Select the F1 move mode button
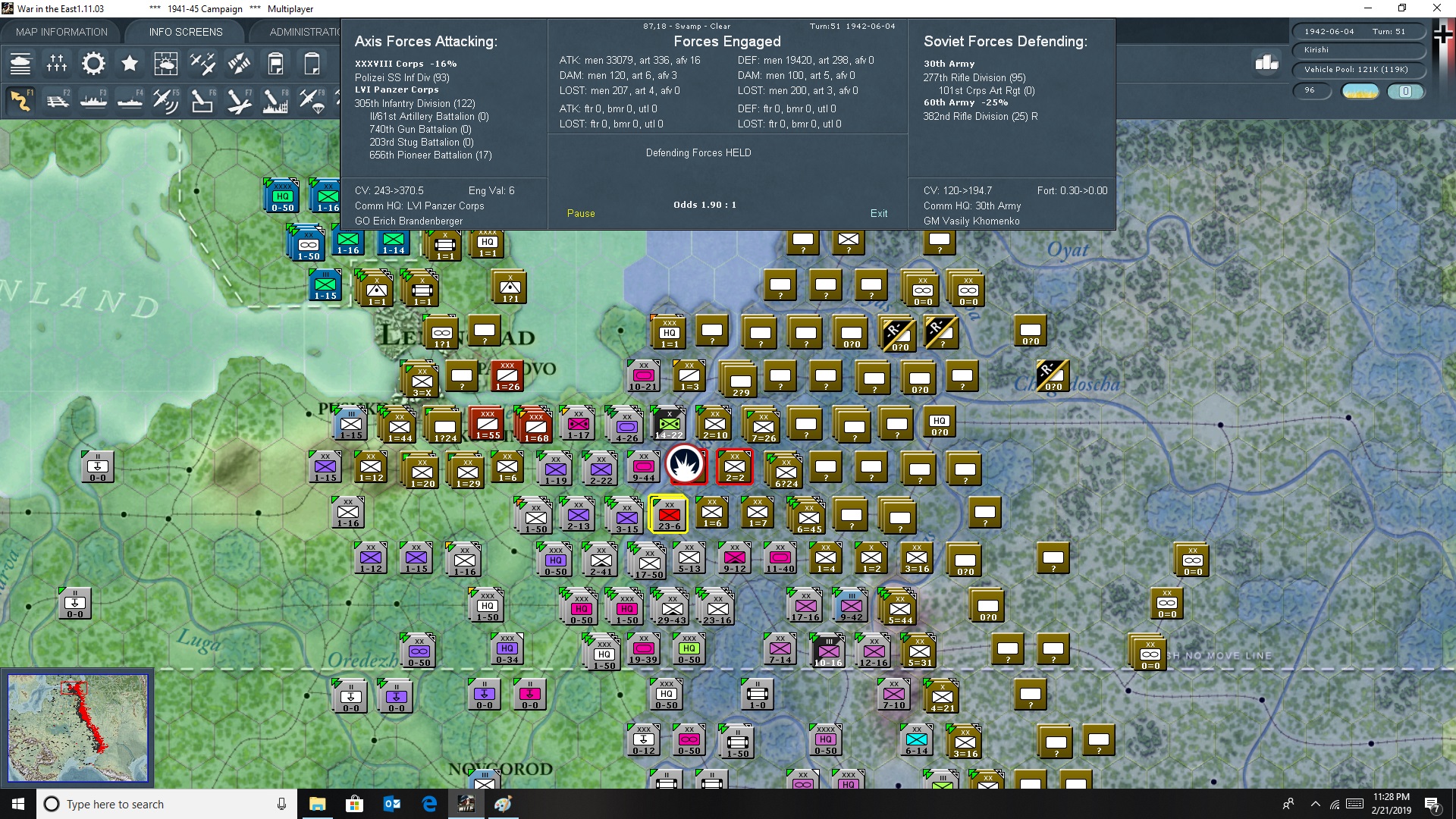The image size is (1456, 819). click(20, 100)
